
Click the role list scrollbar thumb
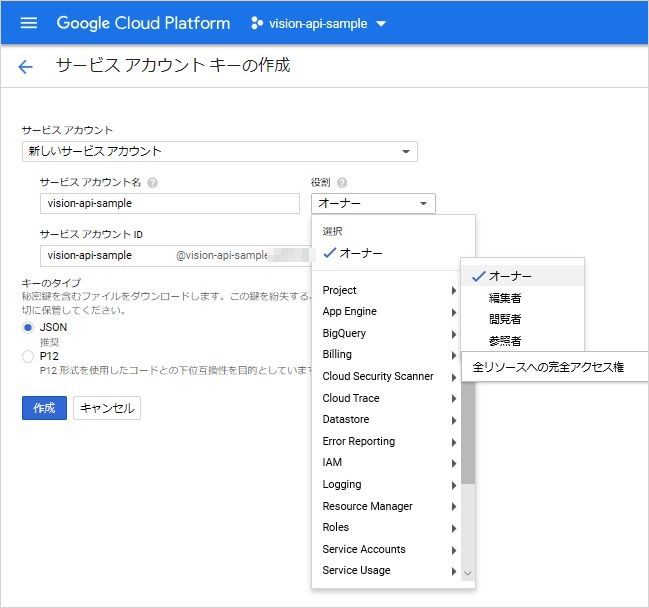468,433
